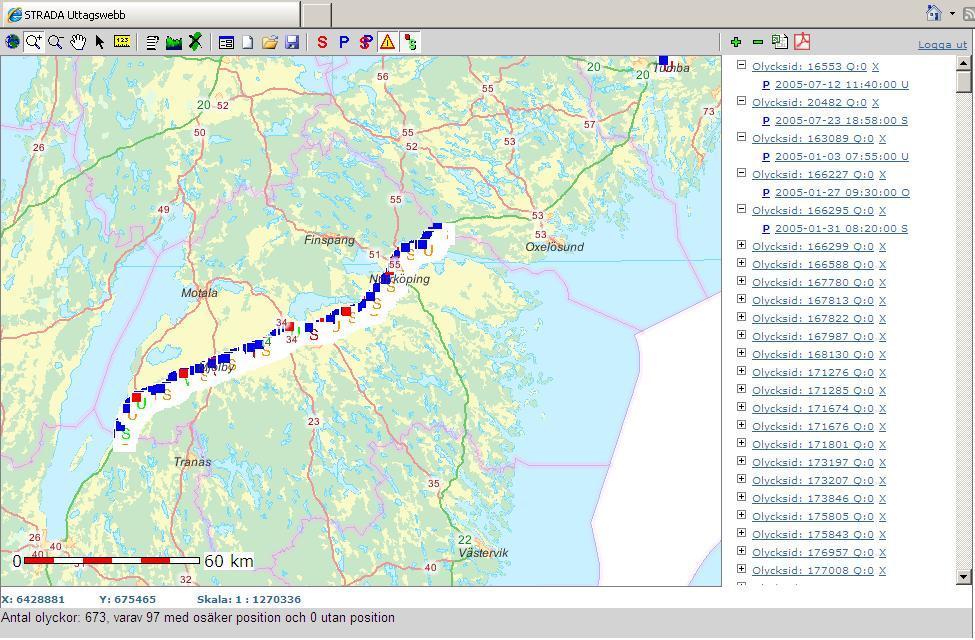Click the red S toolbar icon
The width and height of the screenshot is (975, 640).
tap(321, 42)
